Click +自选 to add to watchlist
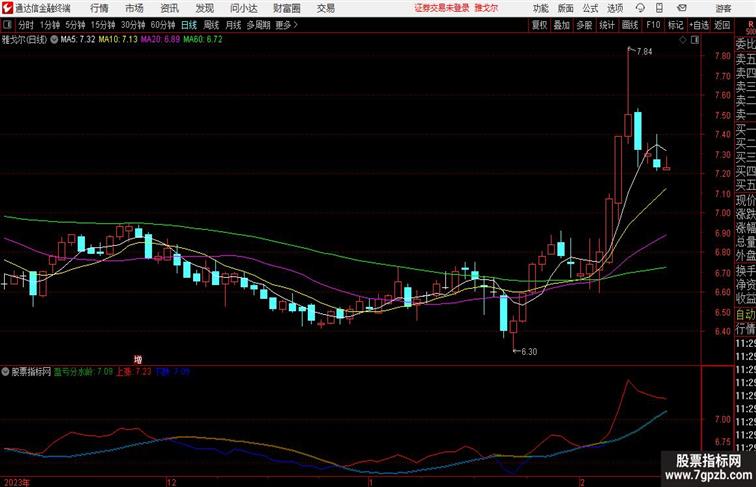 coord(699,25)
